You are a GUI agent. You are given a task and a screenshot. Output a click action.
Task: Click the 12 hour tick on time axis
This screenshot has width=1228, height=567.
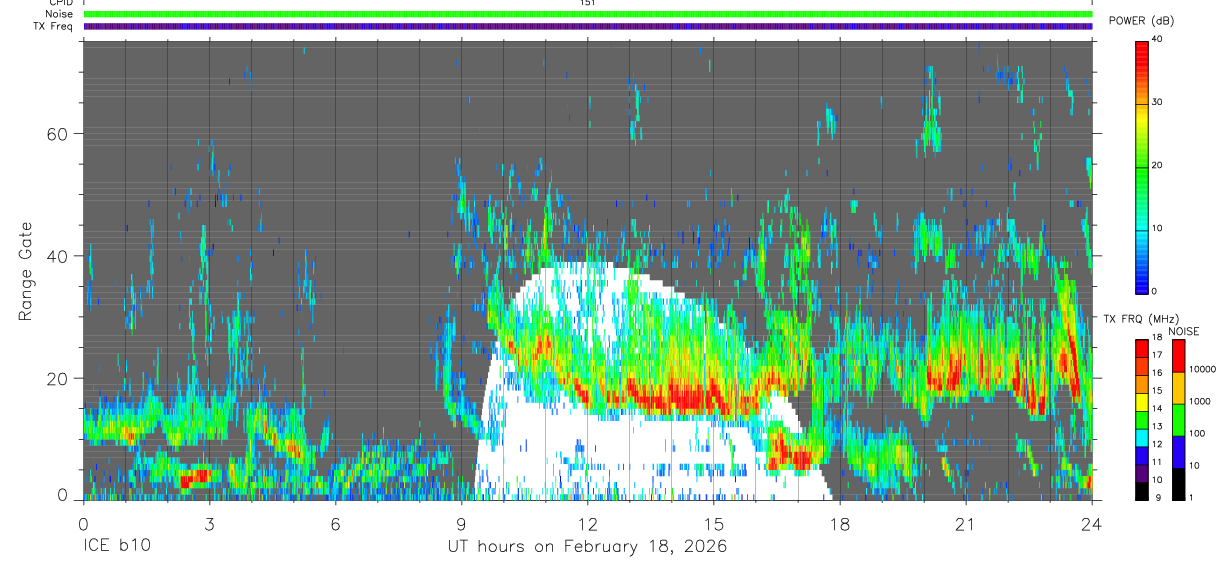588,524
